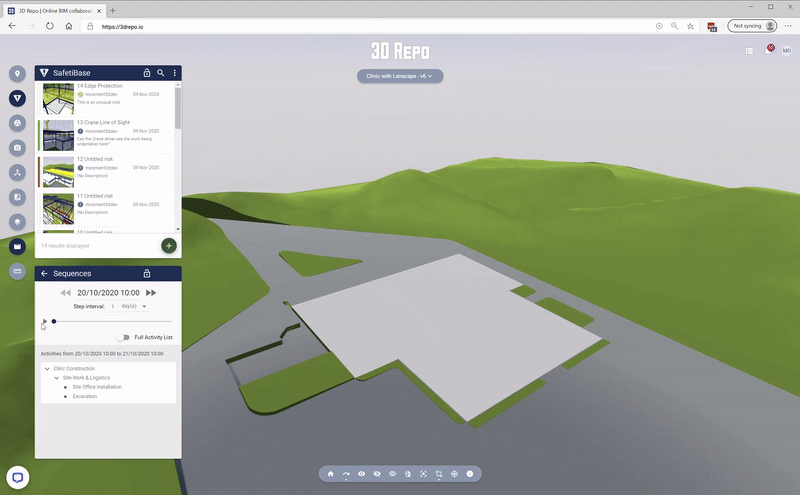This screenshot has height=495, width=800.
Task: Open the GIS layers panel in sidebar
Action: click(x=17, y=221)
